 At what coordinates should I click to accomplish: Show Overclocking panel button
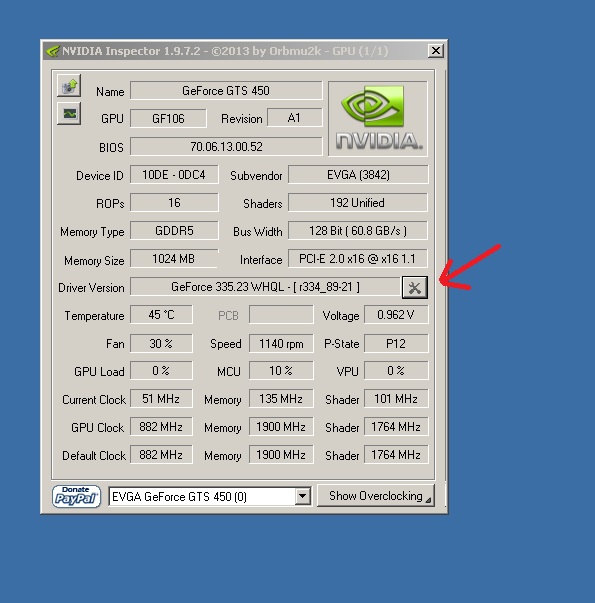coord(376,496)
